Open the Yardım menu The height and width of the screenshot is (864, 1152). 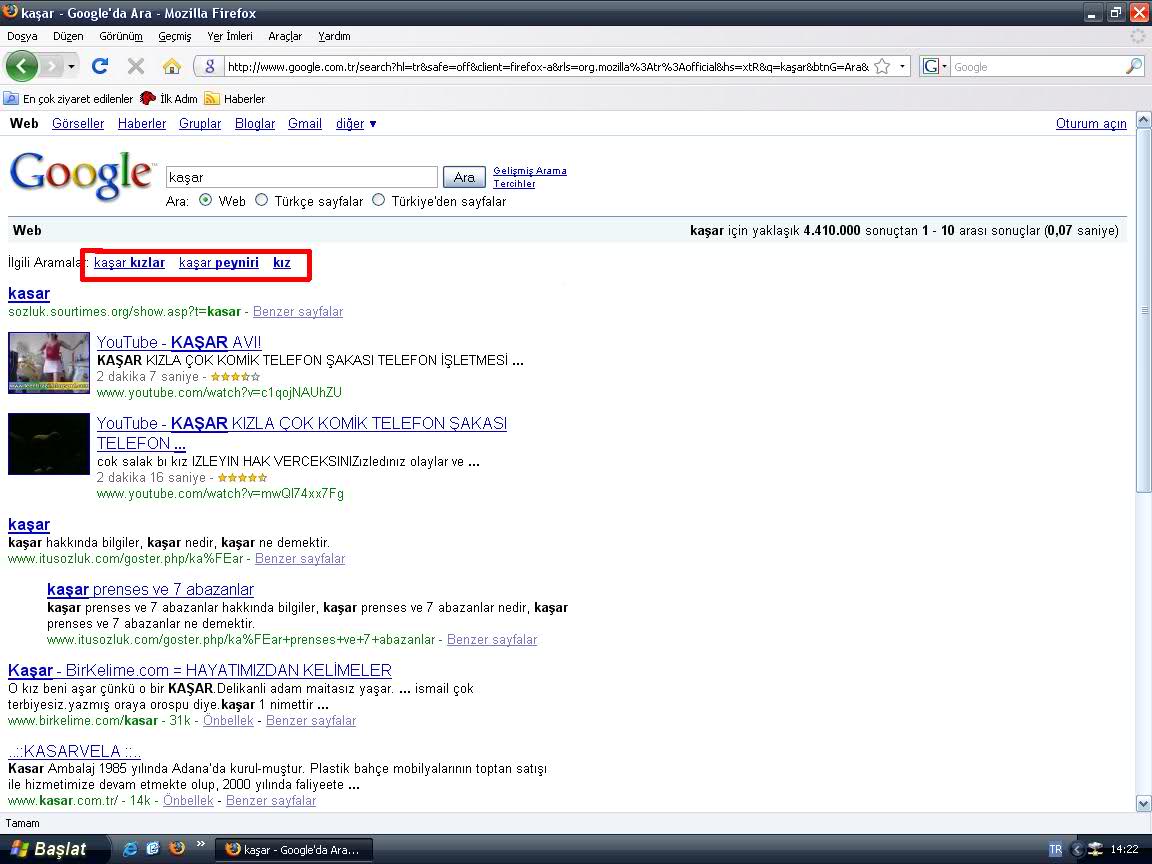pyautogui.click(x=334, y=36)
